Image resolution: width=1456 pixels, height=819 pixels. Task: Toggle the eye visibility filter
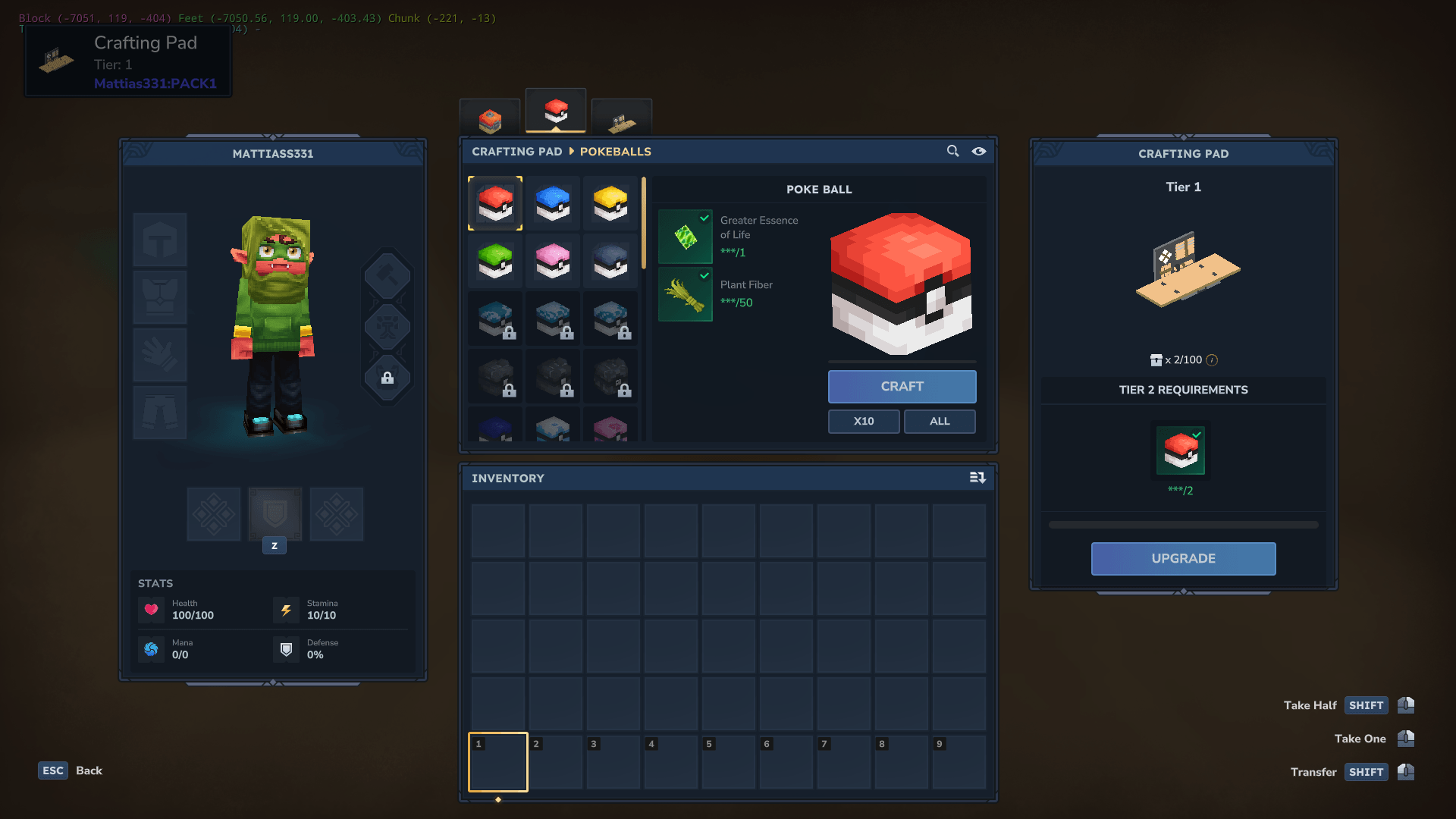(x=979, y=151)
